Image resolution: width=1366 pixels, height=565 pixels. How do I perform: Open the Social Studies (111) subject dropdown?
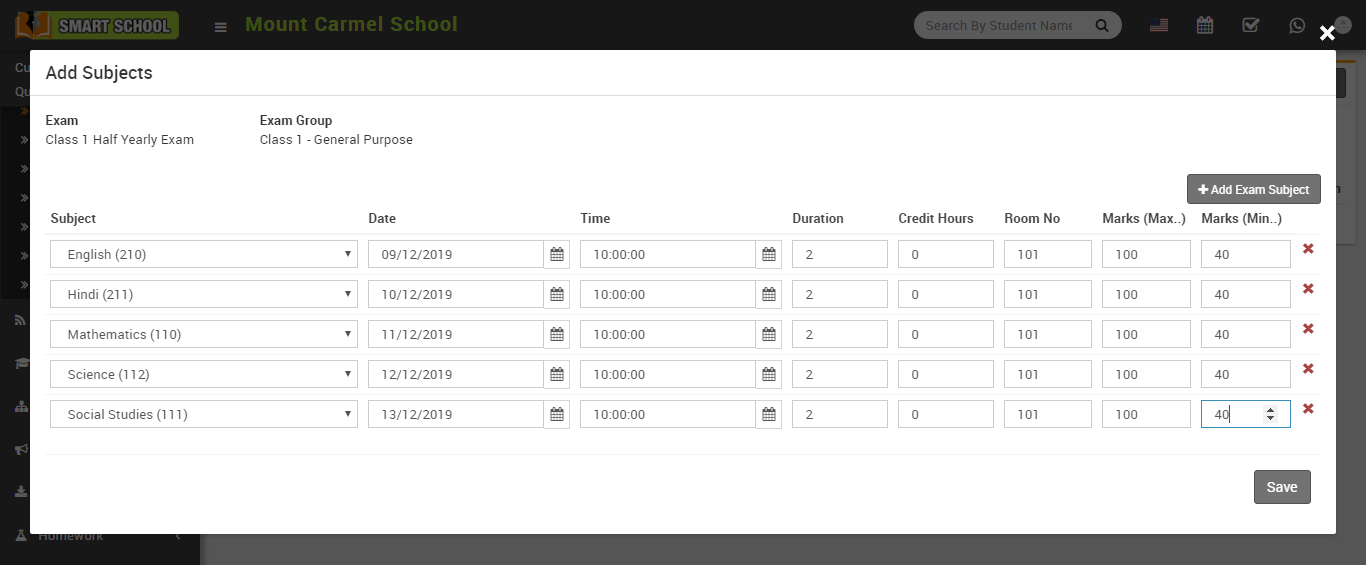[x=204, y=415]
